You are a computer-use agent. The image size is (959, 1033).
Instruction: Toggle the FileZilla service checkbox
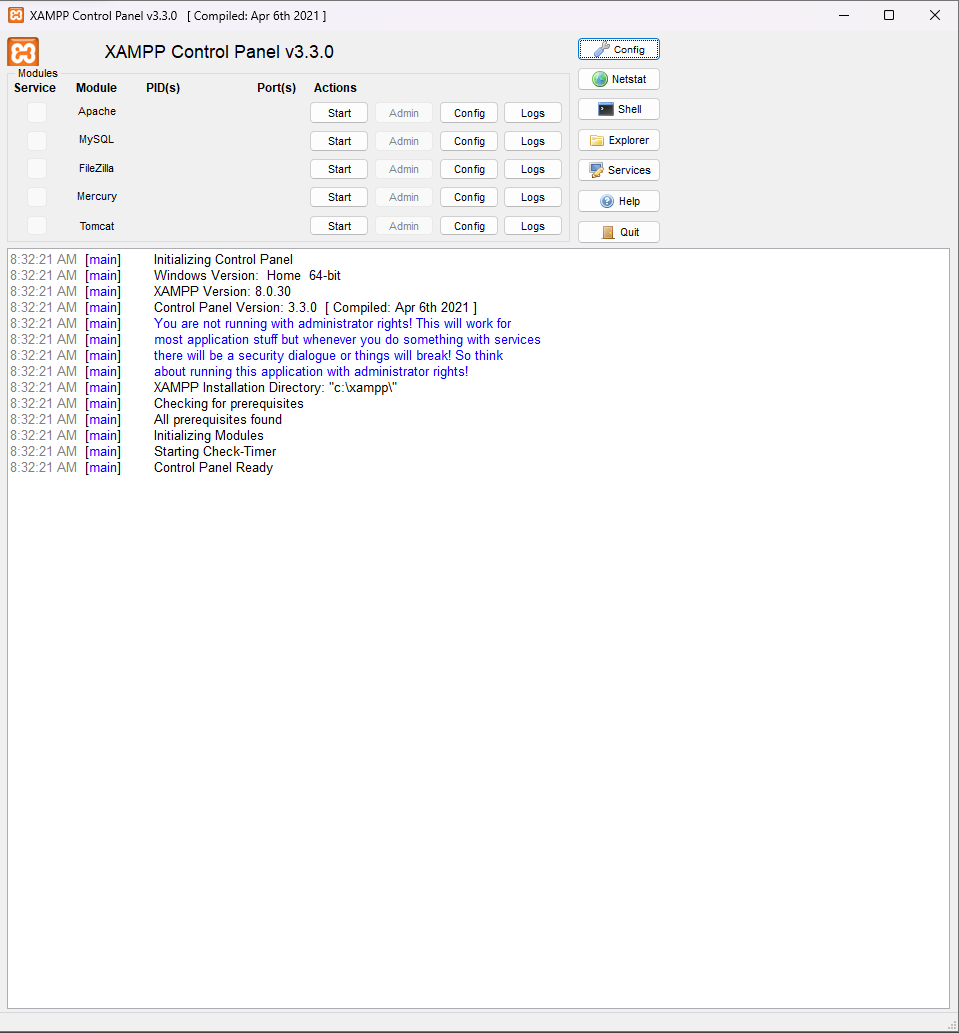click(37, 169)
